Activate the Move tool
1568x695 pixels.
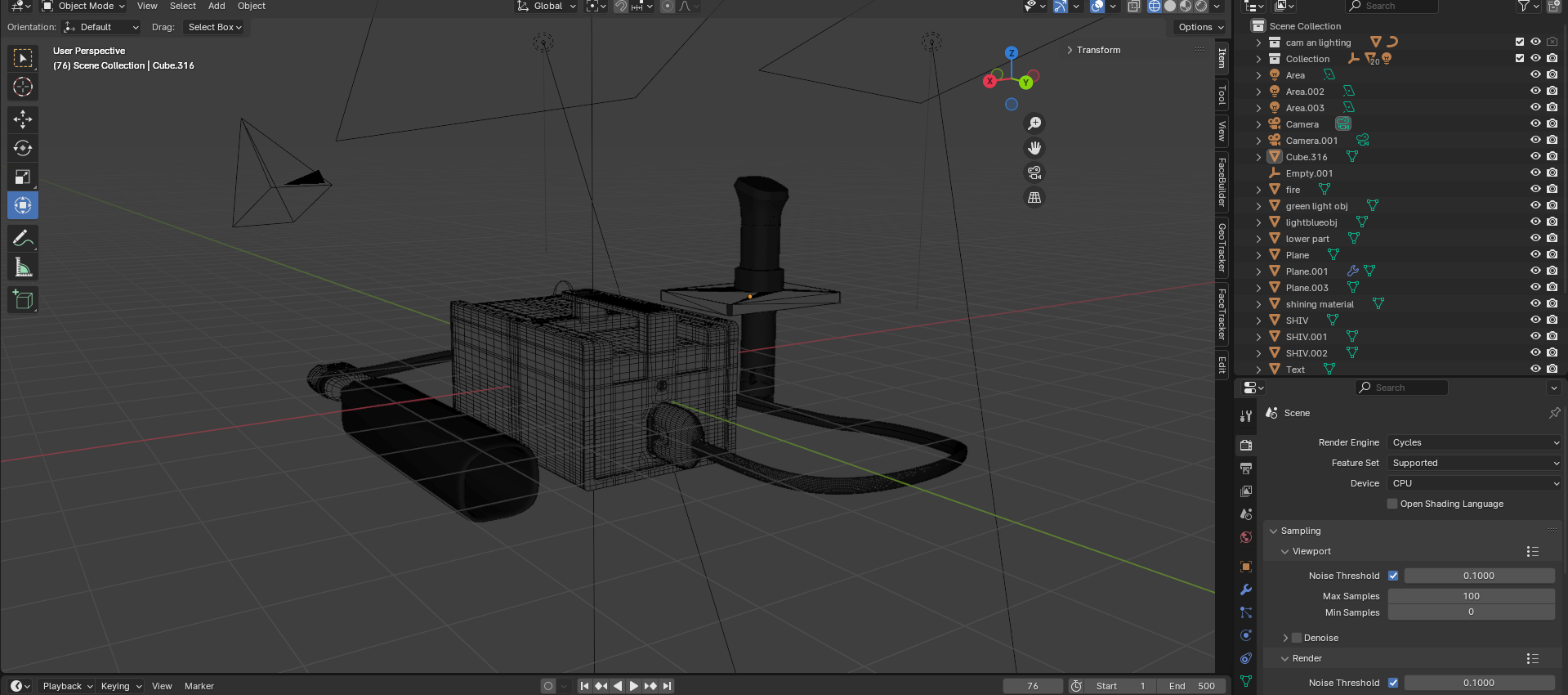pos(23,119)
